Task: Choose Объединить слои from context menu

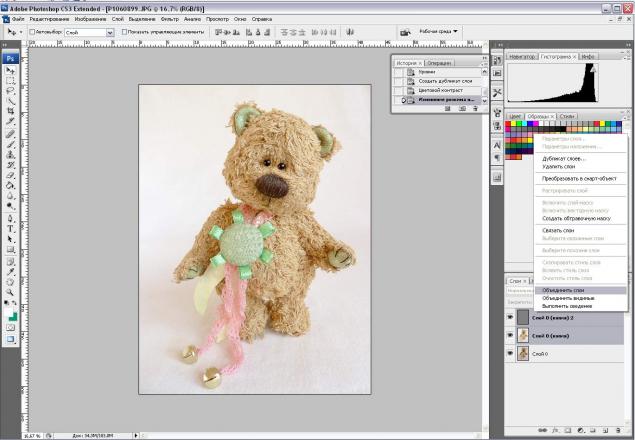Action: click(563, 290)
